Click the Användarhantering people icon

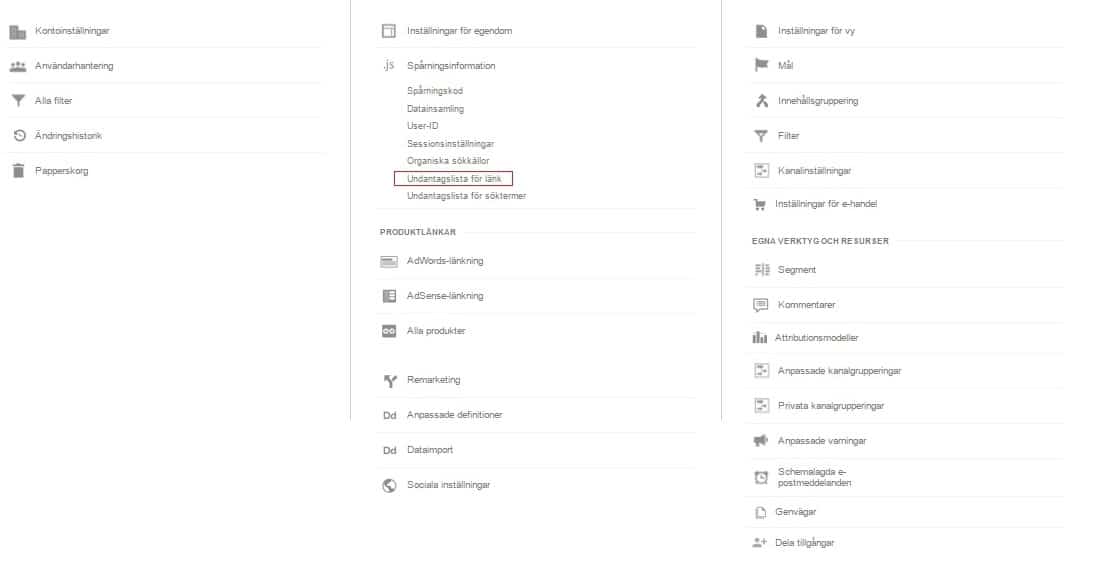pos(17,66)
